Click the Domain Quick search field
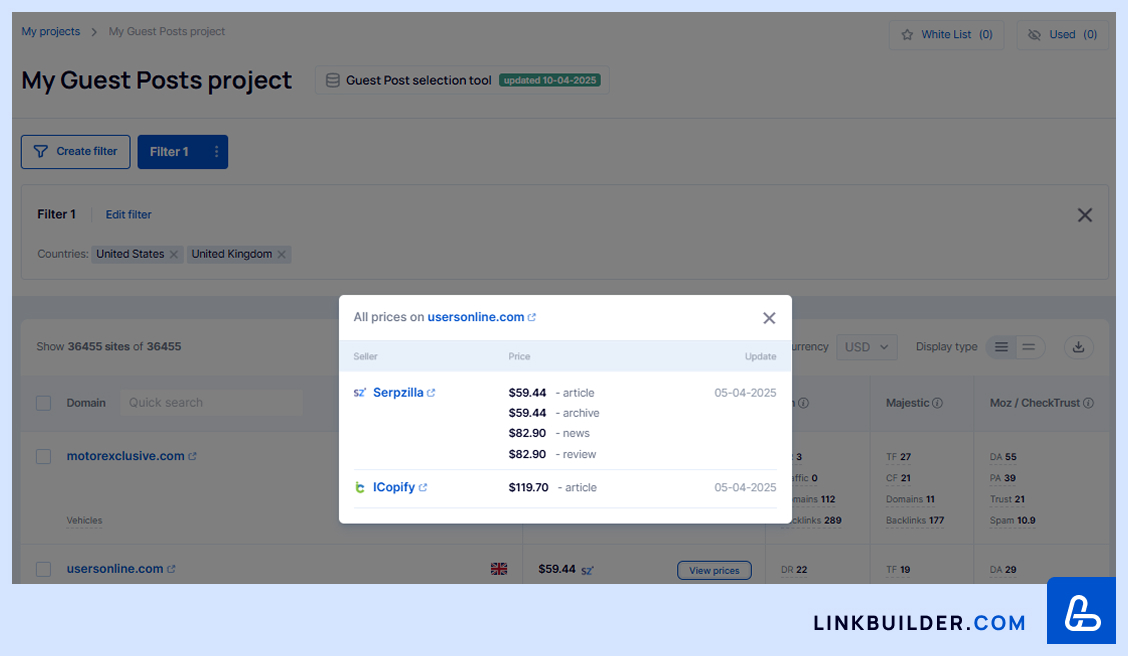The image size is (1128, 656). coord(212,403)
